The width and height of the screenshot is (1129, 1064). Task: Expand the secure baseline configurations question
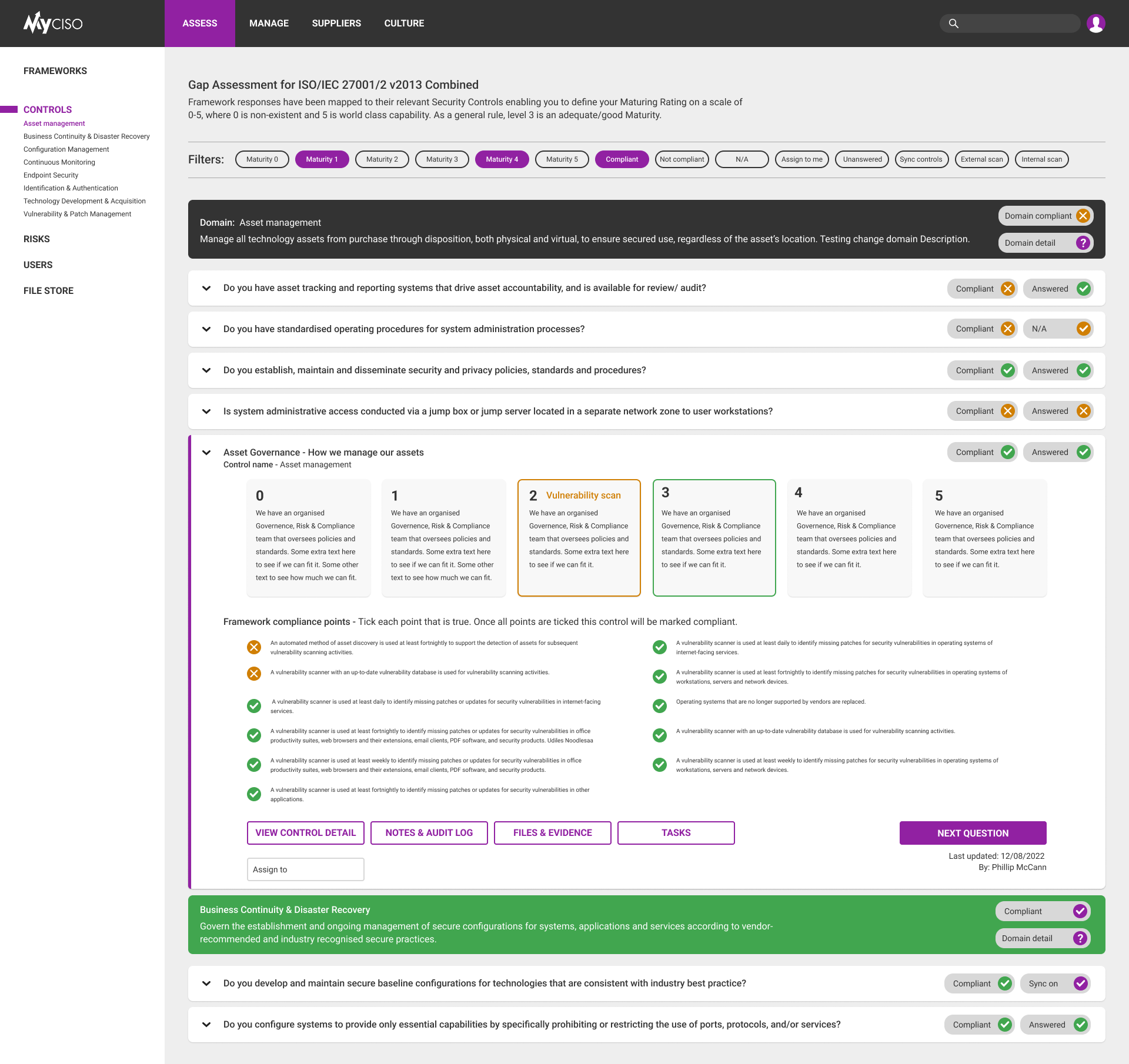[x=206, y=983]
